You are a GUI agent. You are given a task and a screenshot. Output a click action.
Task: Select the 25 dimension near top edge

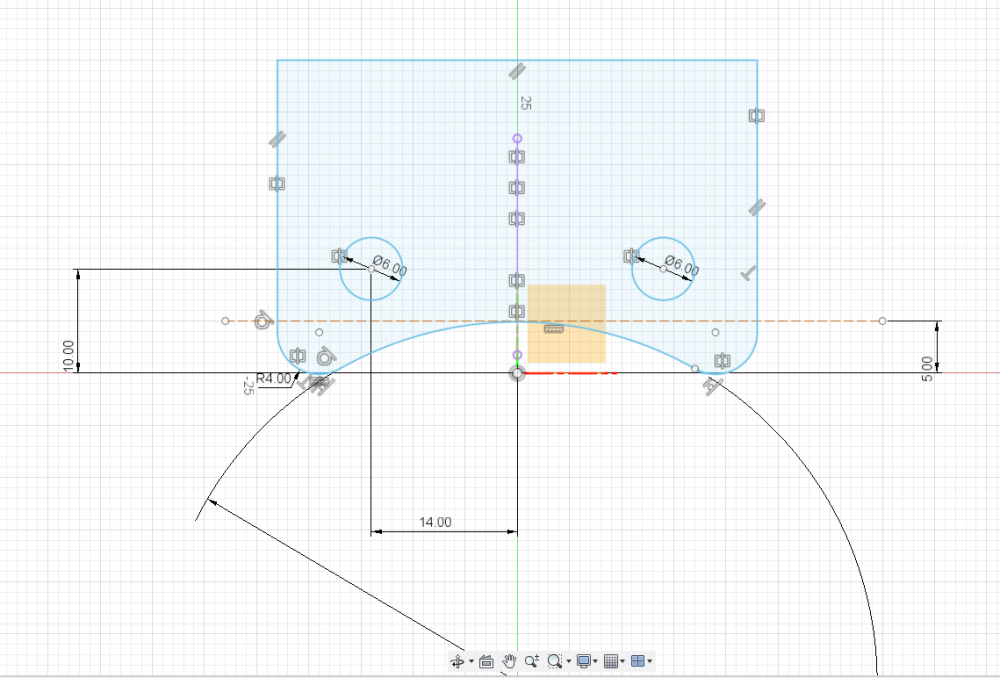click(525, 103)
